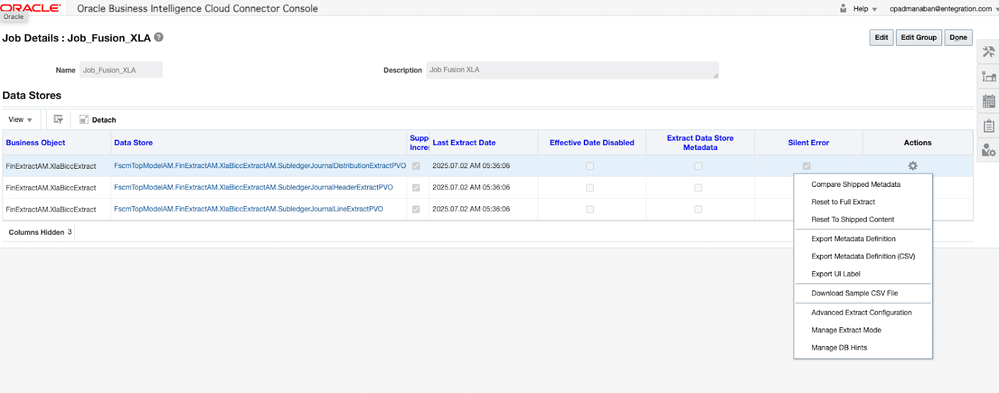The height and width of the screenshot is (393, 999).
Task: Click Effective Date Disabled column header
Action: click(592, 143)
